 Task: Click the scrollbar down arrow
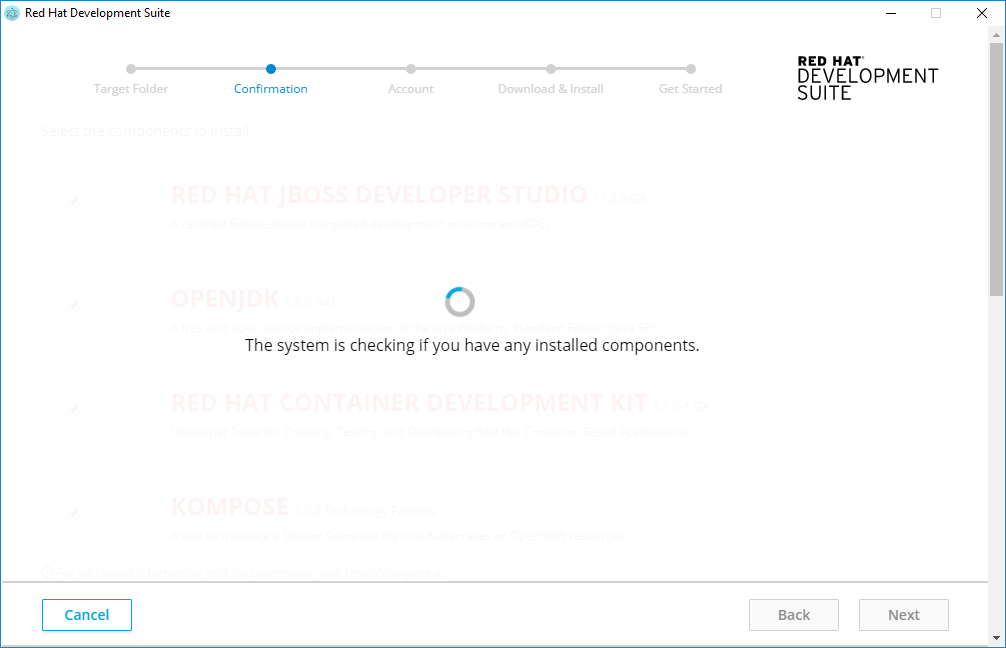point(996,638)
